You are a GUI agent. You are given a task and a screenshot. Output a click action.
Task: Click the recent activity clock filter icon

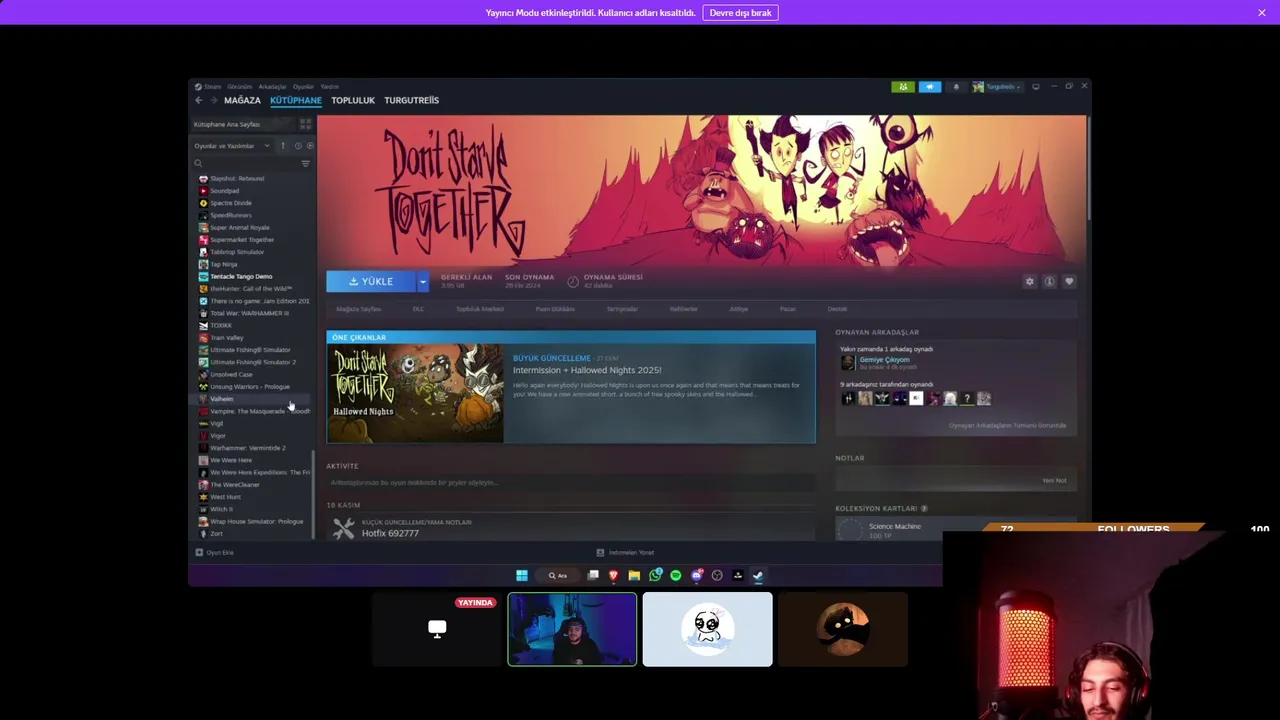pyautogui.click(x=297, y=146)
